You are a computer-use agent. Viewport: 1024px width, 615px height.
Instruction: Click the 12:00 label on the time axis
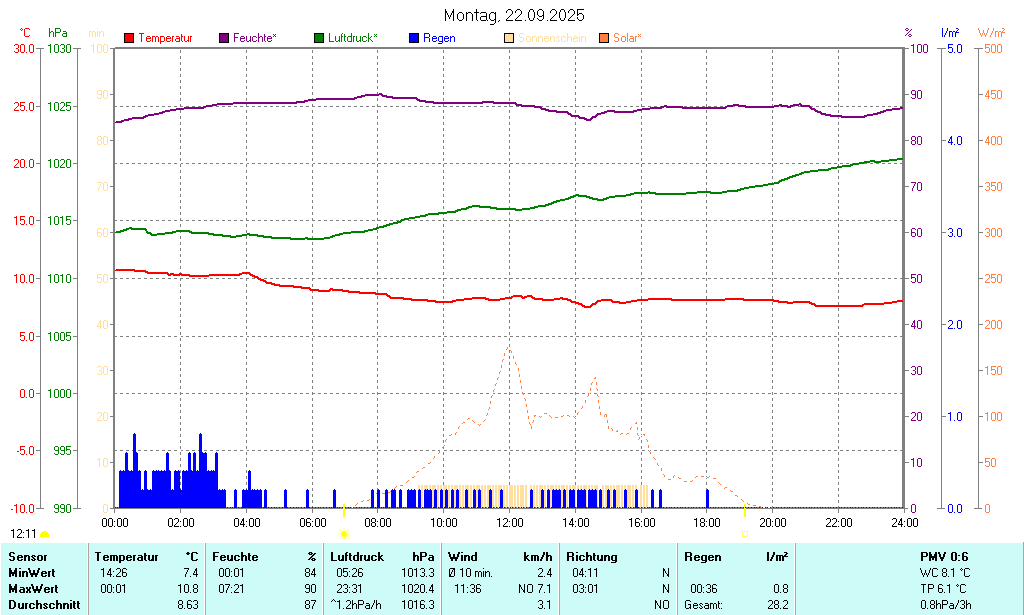click(x=509, y=522)
